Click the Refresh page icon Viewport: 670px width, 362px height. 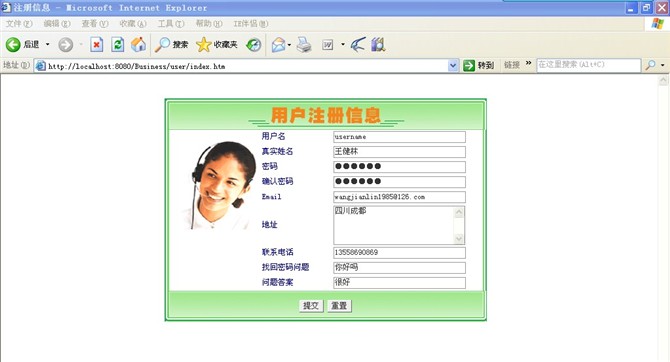(118, 44)
